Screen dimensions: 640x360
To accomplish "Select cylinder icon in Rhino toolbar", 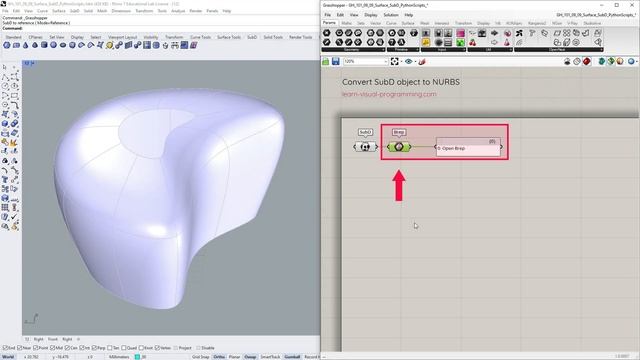I will pyautogui.click(x=44, y=45).
